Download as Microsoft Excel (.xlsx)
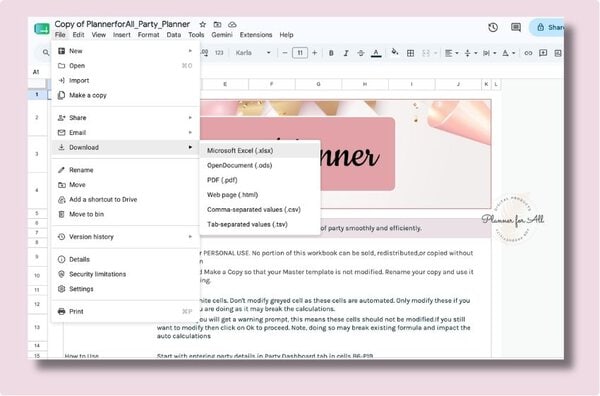The image size is (600, 396). coord(260,151)
